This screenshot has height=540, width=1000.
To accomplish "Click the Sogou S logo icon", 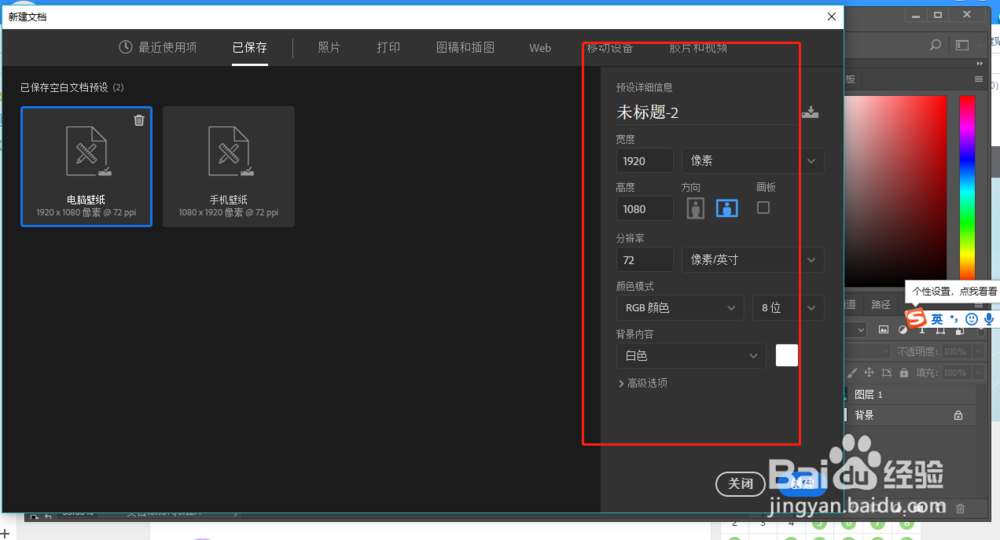I will click(x=916, y=317).
